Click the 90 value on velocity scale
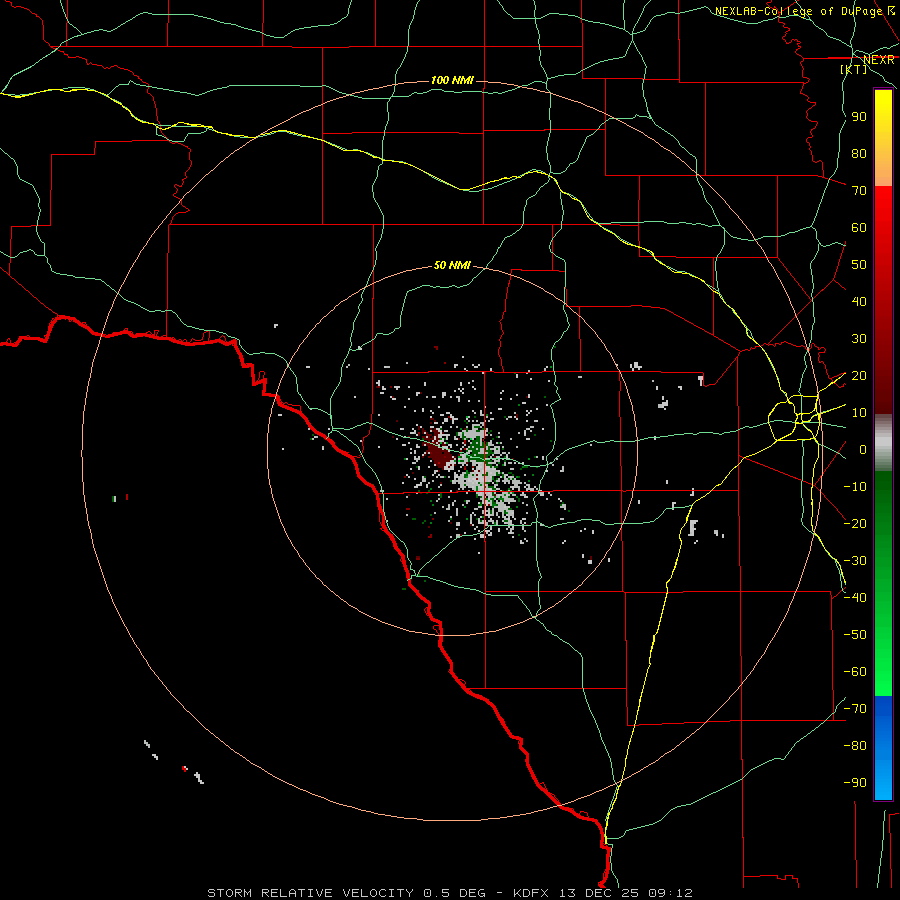The width and height of the screenshot is (900, 900). pos(859,117)
